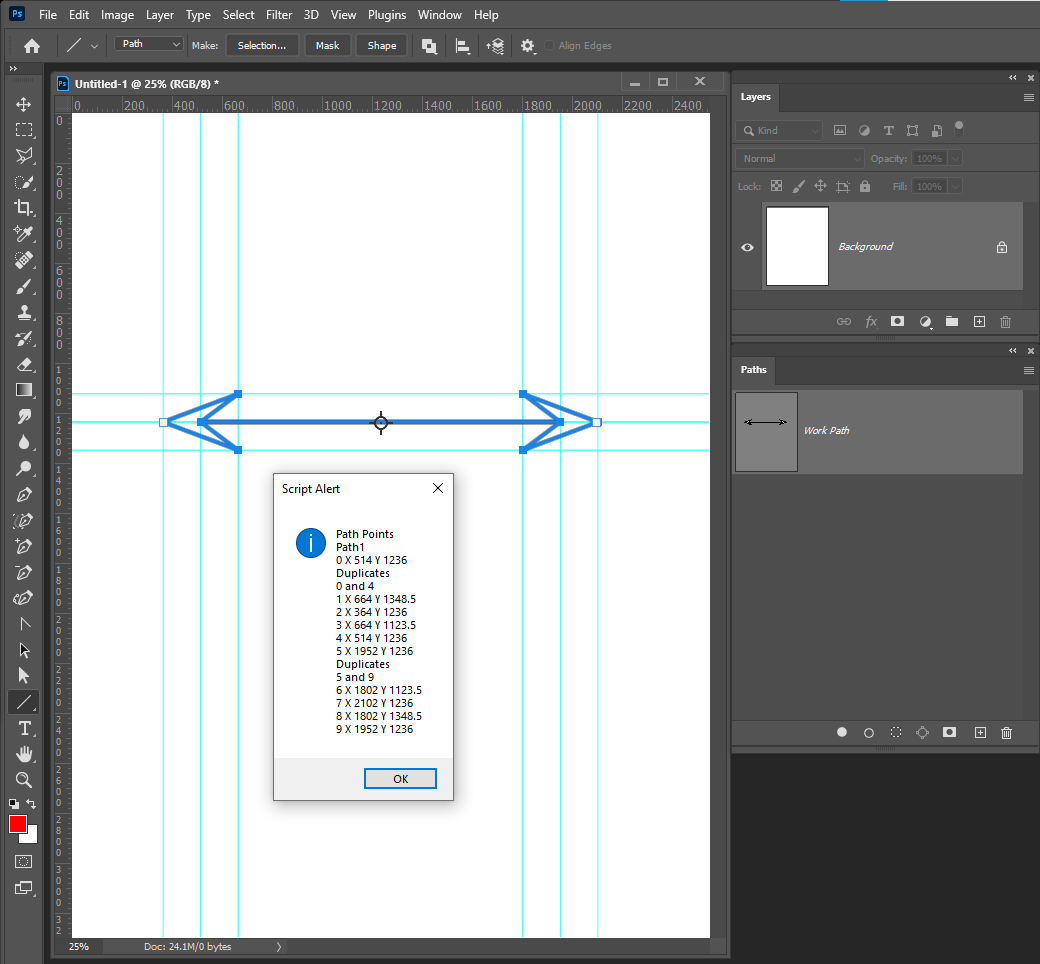Open the tool mode dropdown showing Path
This screenshot has height=964, width=1040.
tap(148, 45)
